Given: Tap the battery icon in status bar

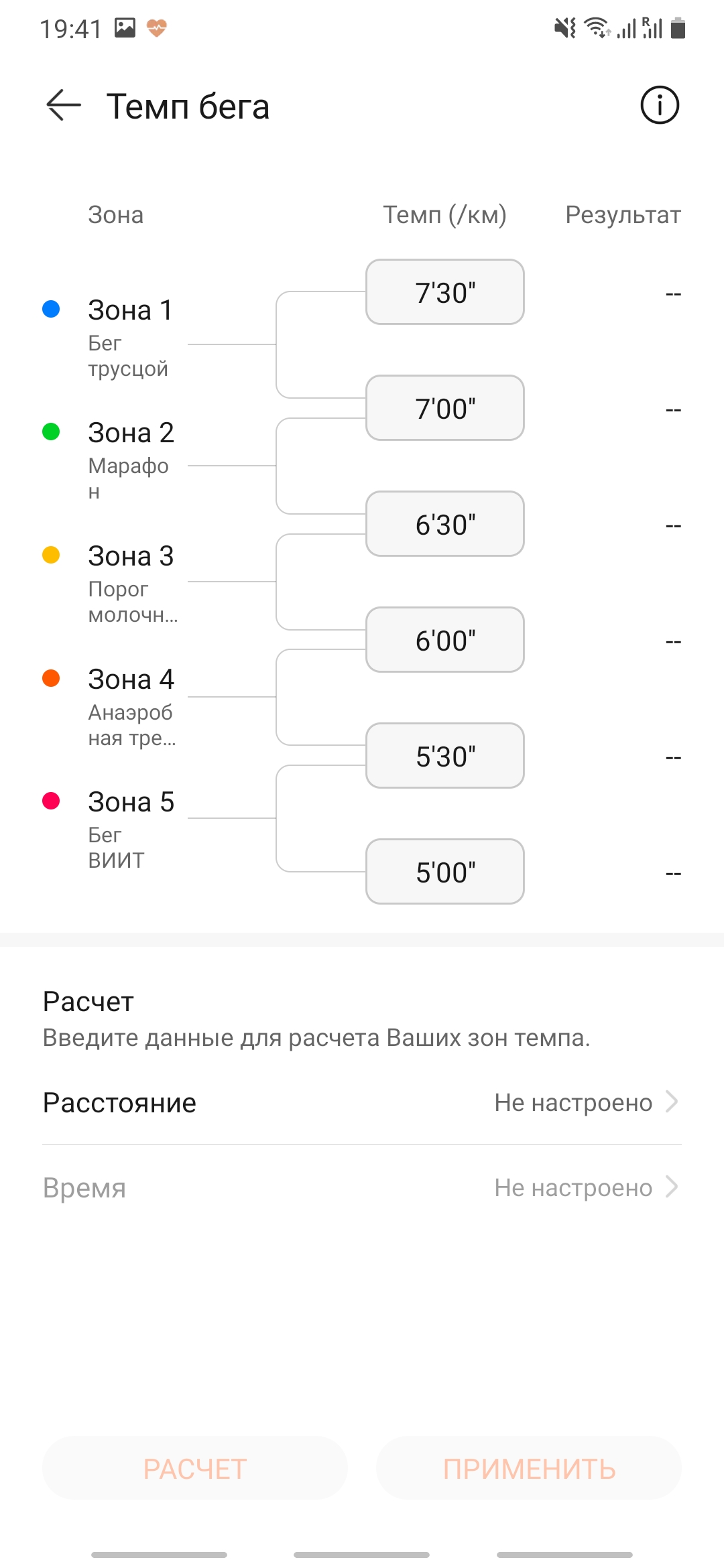Looking at the screenshot, I should click(678, 28).
